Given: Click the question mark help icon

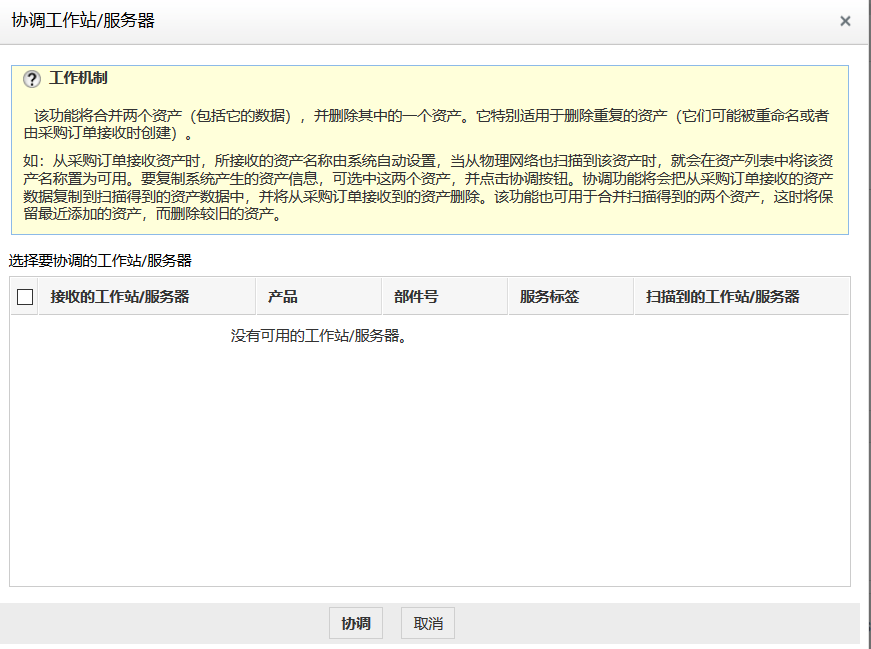Looking at the screenshot, I should point(31,79).
